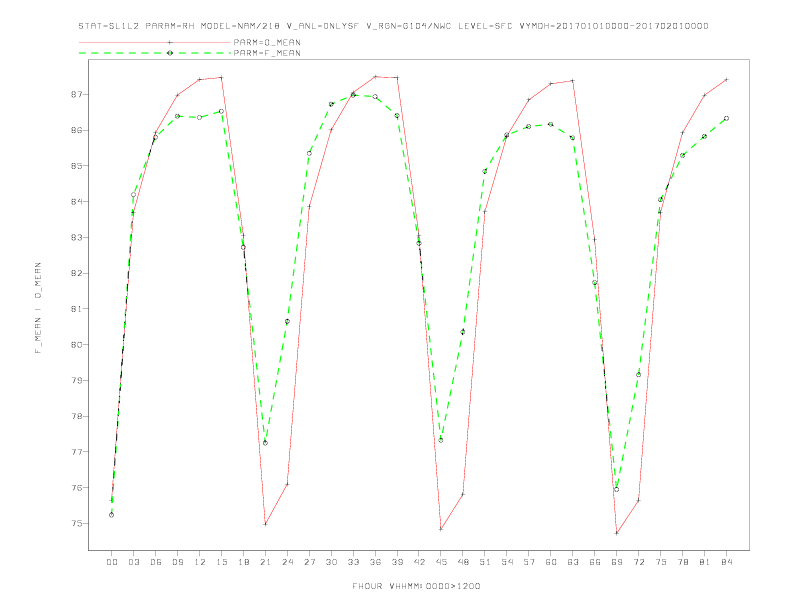Click x-axis tick label 21
Screen dimensions: 792x612
pos(265,562)
